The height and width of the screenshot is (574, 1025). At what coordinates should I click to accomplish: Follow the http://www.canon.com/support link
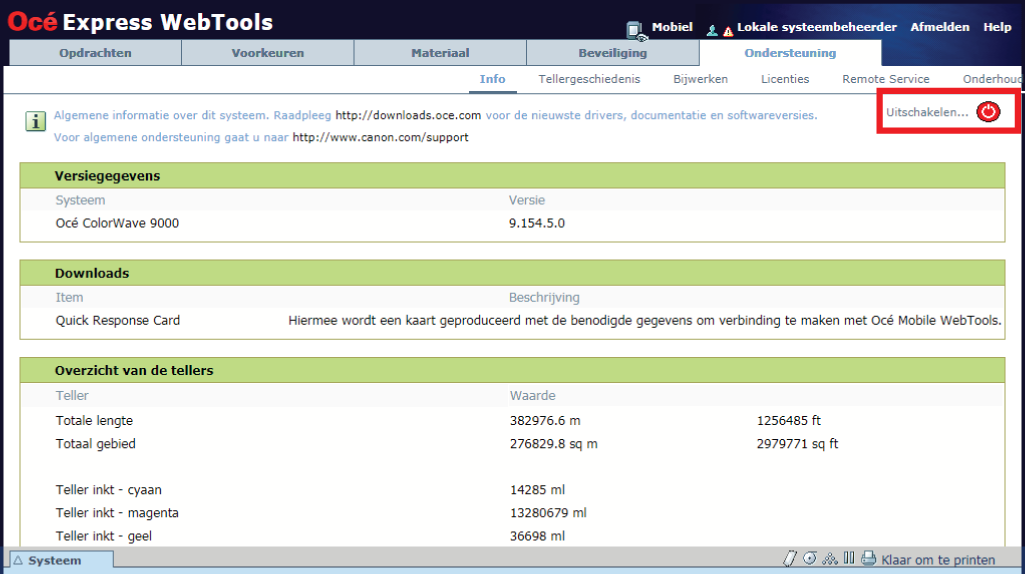380,137
